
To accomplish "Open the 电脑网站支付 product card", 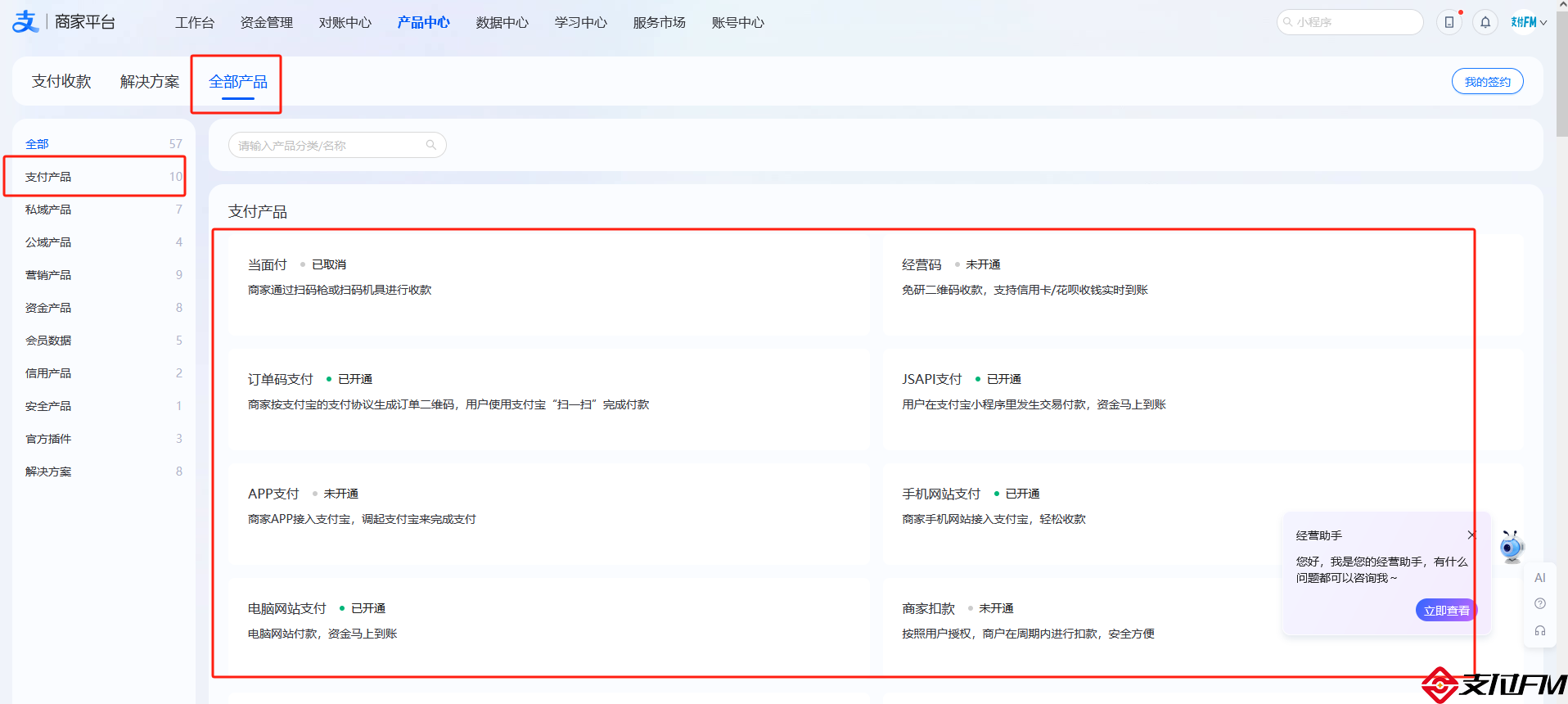I will tap(549, 629).
